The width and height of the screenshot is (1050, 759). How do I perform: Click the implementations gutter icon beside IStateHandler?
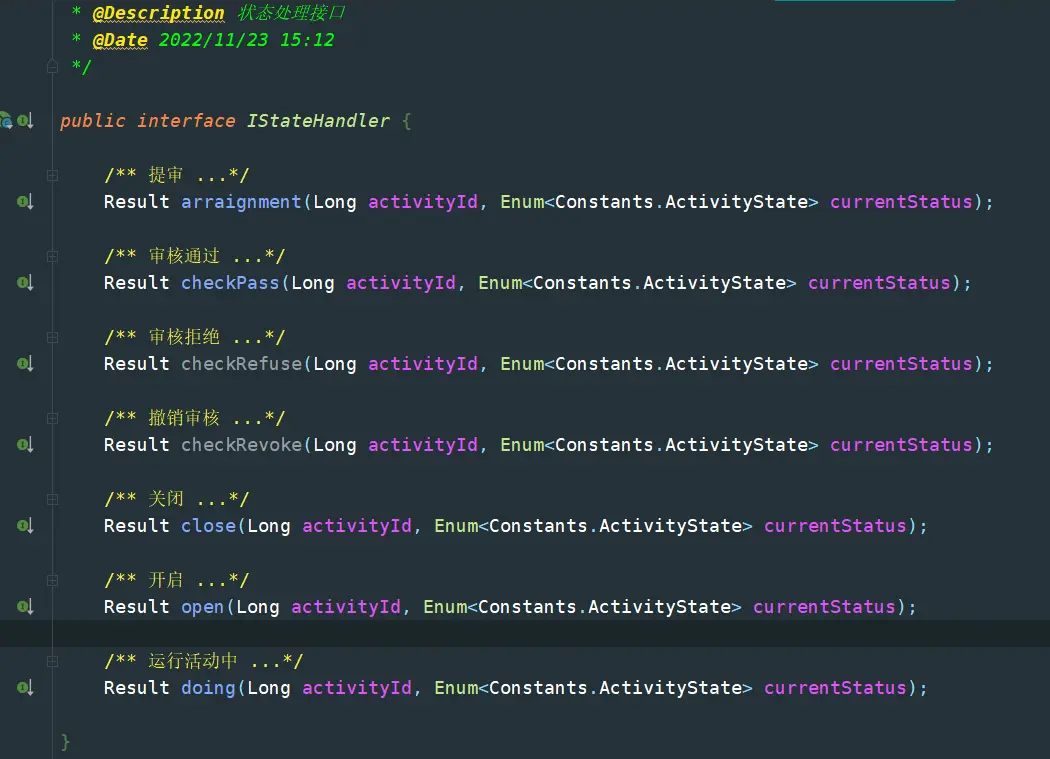tap(25, 121)
